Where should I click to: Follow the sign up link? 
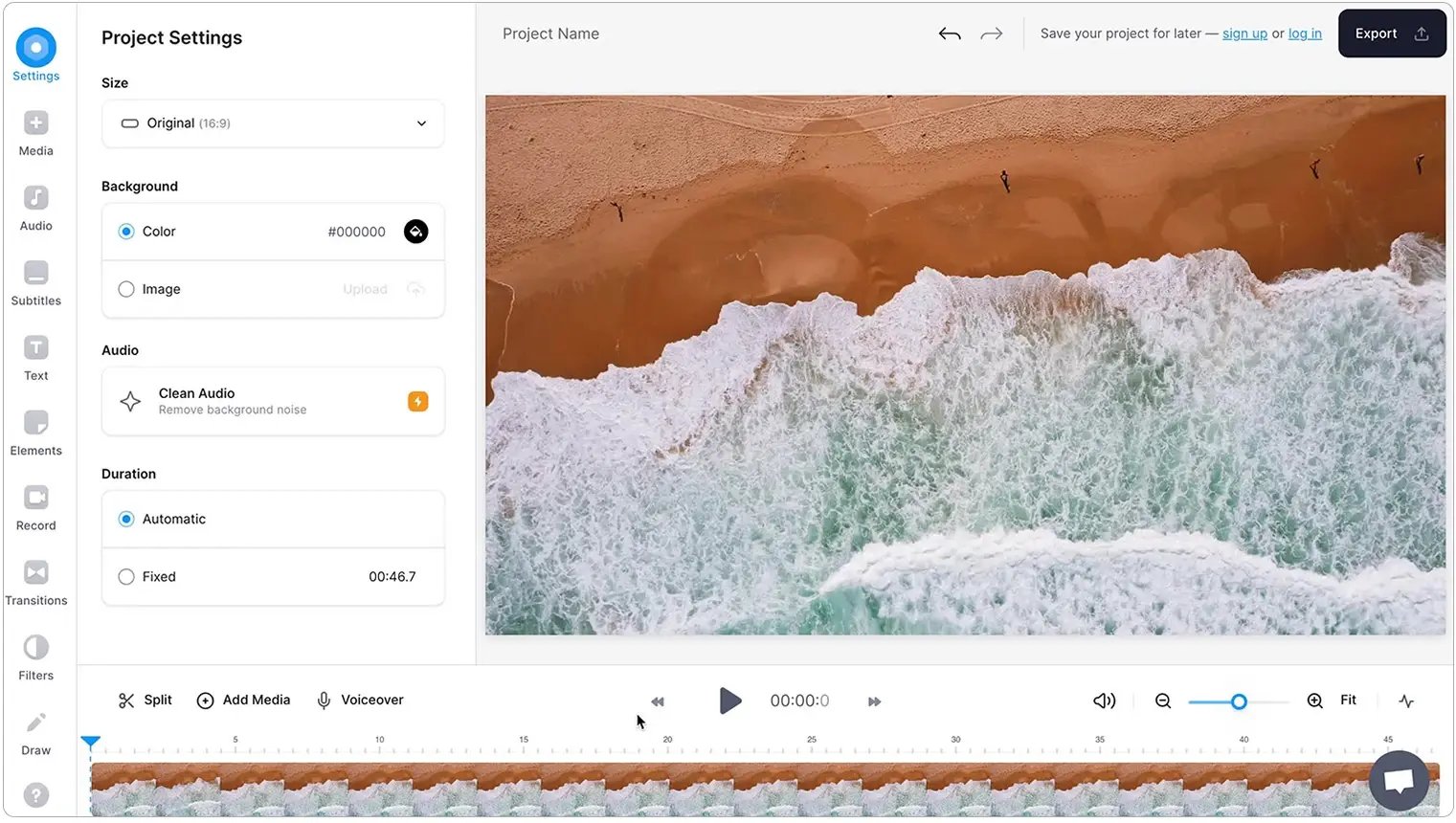coord(1243,33)
